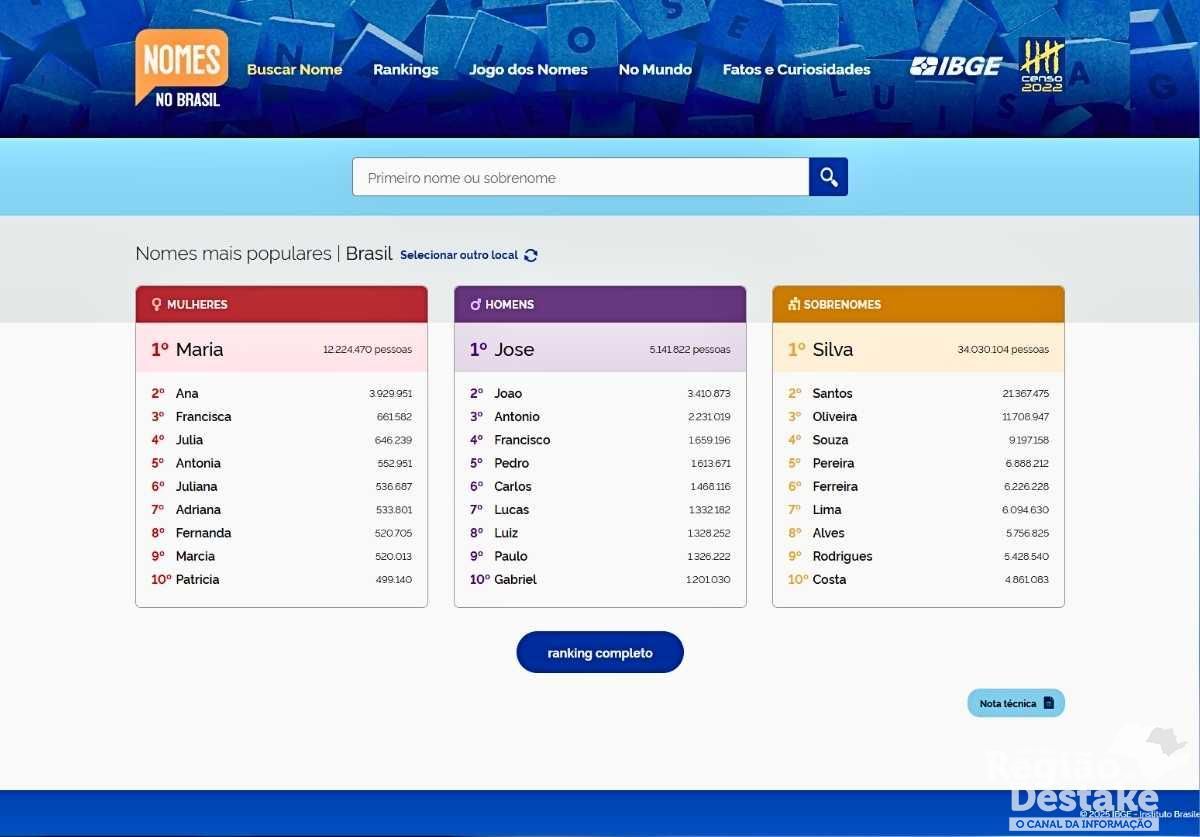Open Jogo dos Nomes page

(x=528, y=69)
